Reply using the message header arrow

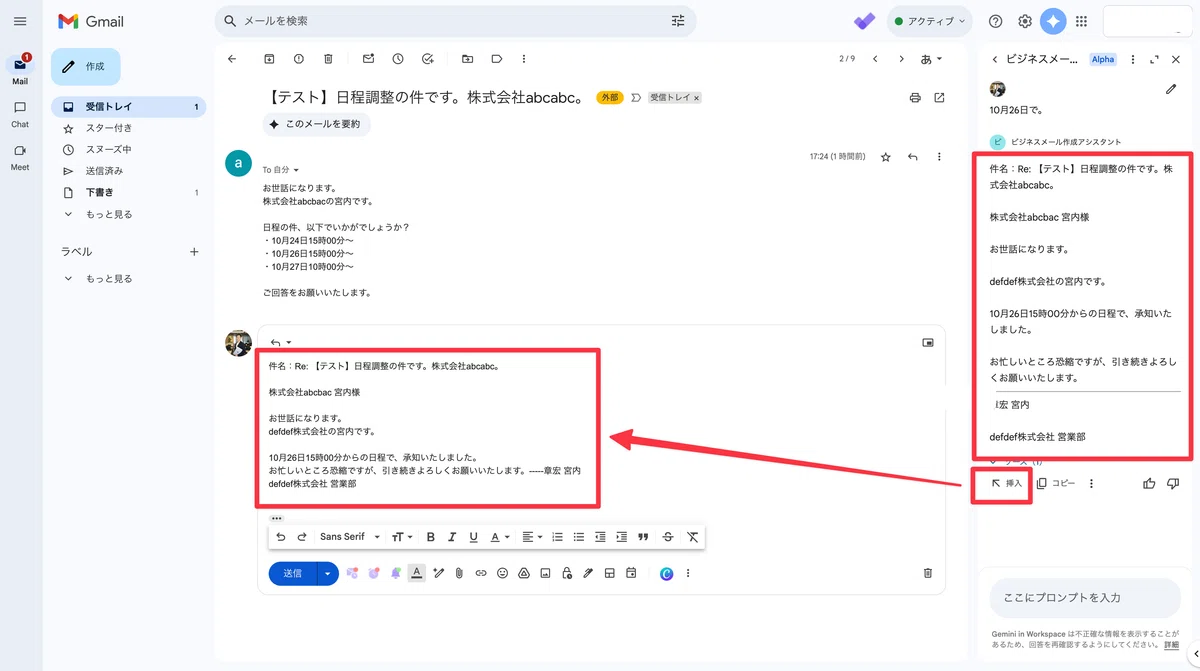[x=912, y=157]
